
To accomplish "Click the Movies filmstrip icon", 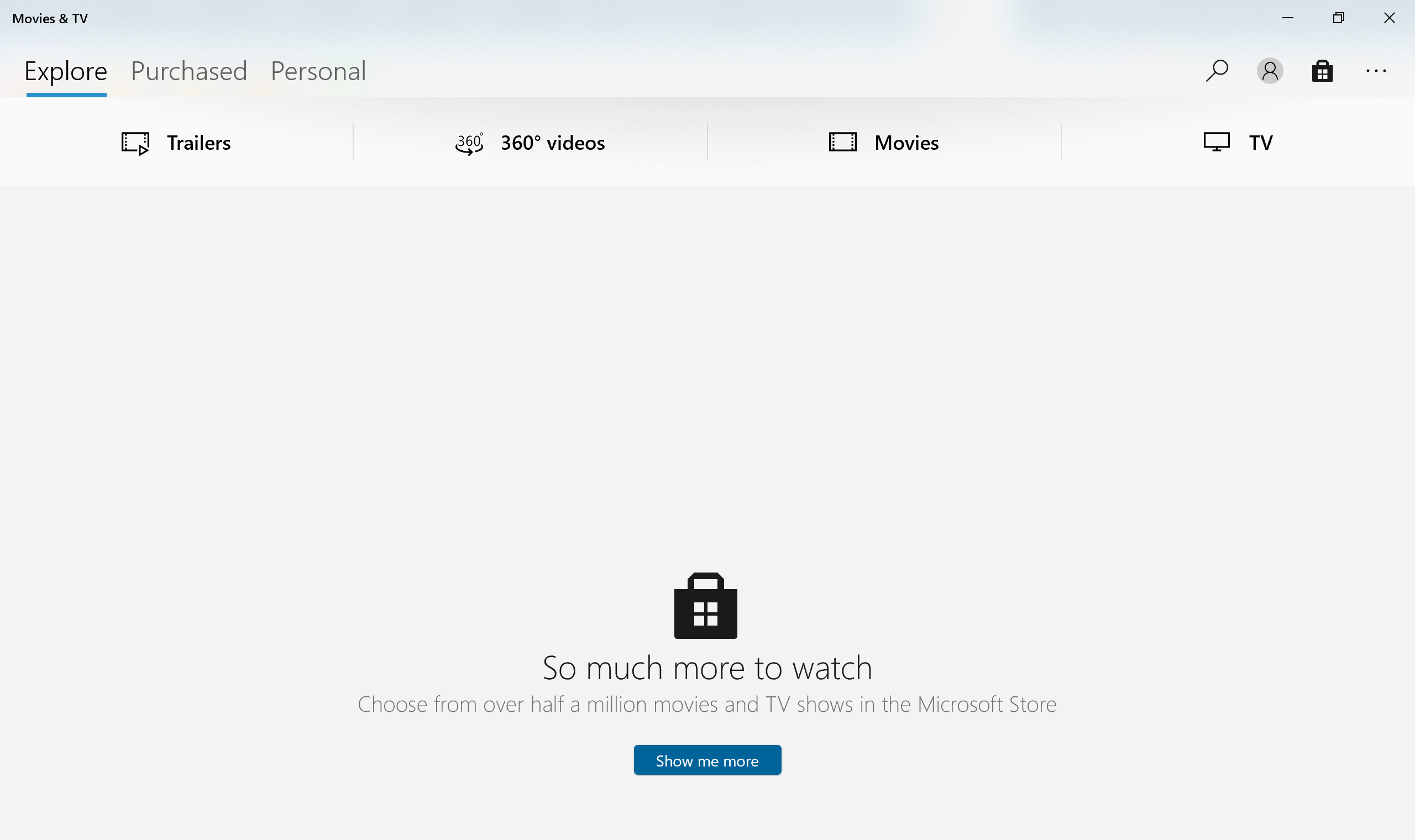I will pyautogui.click(x=843, y=142).
